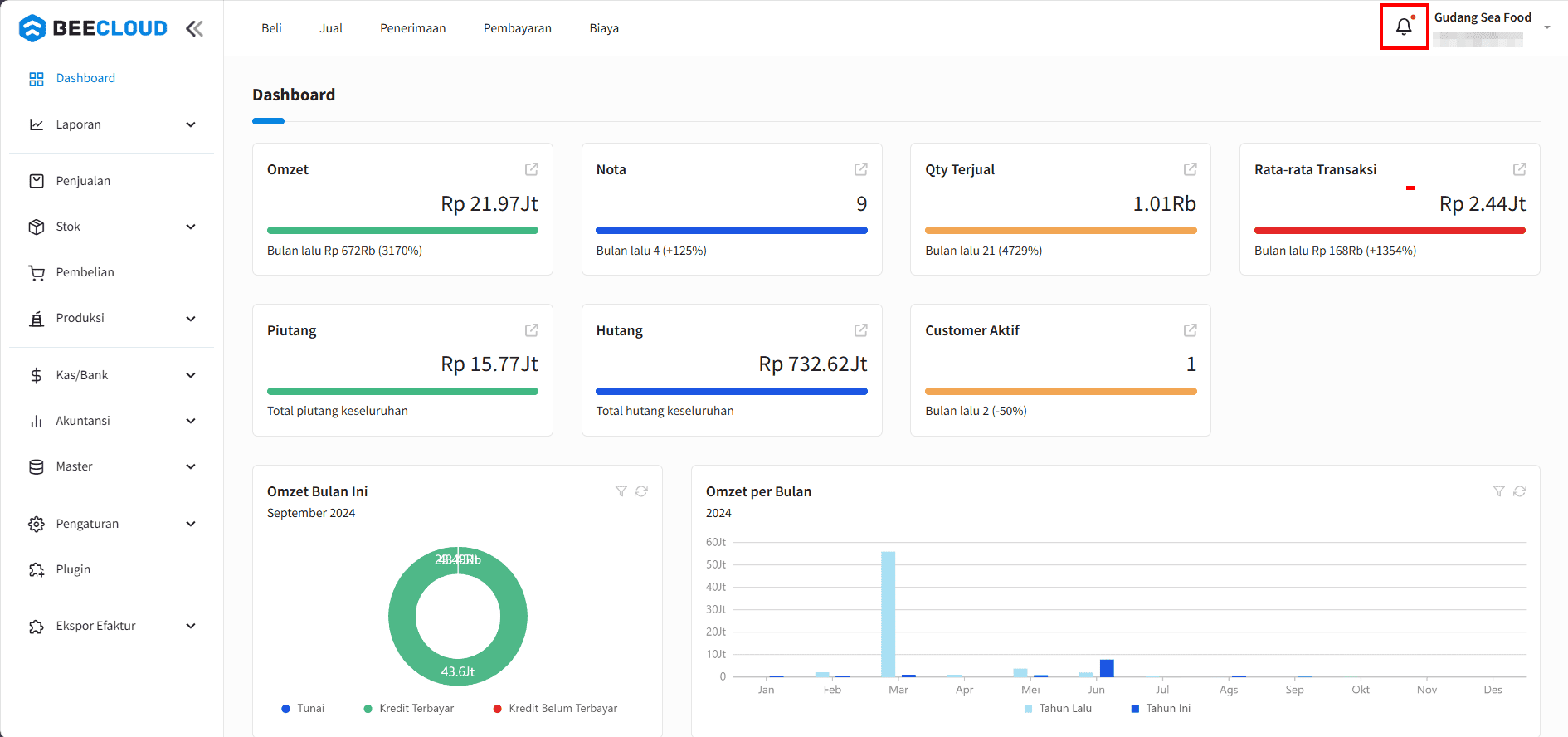Toggle Kredit Terbayar legend entry
Screen dimensions: 1568x737
pos(409,708)
